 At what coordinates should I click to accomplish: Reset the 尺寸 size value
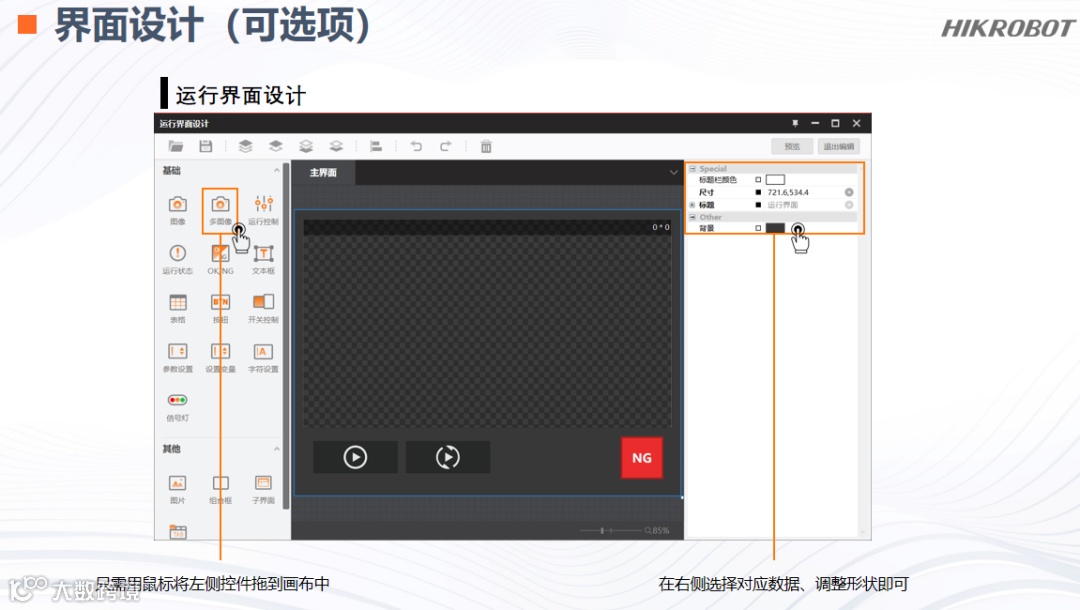pos(849,192)
